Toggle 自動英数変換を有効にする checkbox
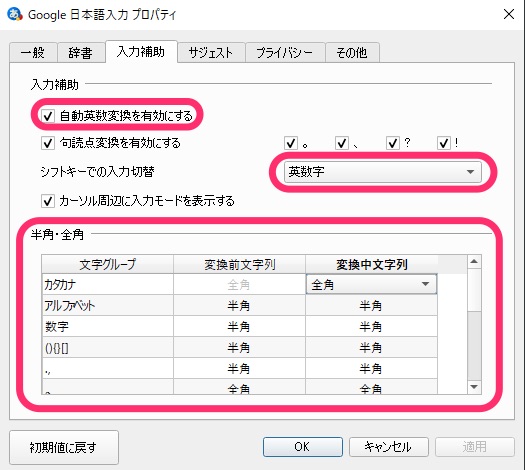Viewport: 525px width, 470px height. tap(48, 116)
